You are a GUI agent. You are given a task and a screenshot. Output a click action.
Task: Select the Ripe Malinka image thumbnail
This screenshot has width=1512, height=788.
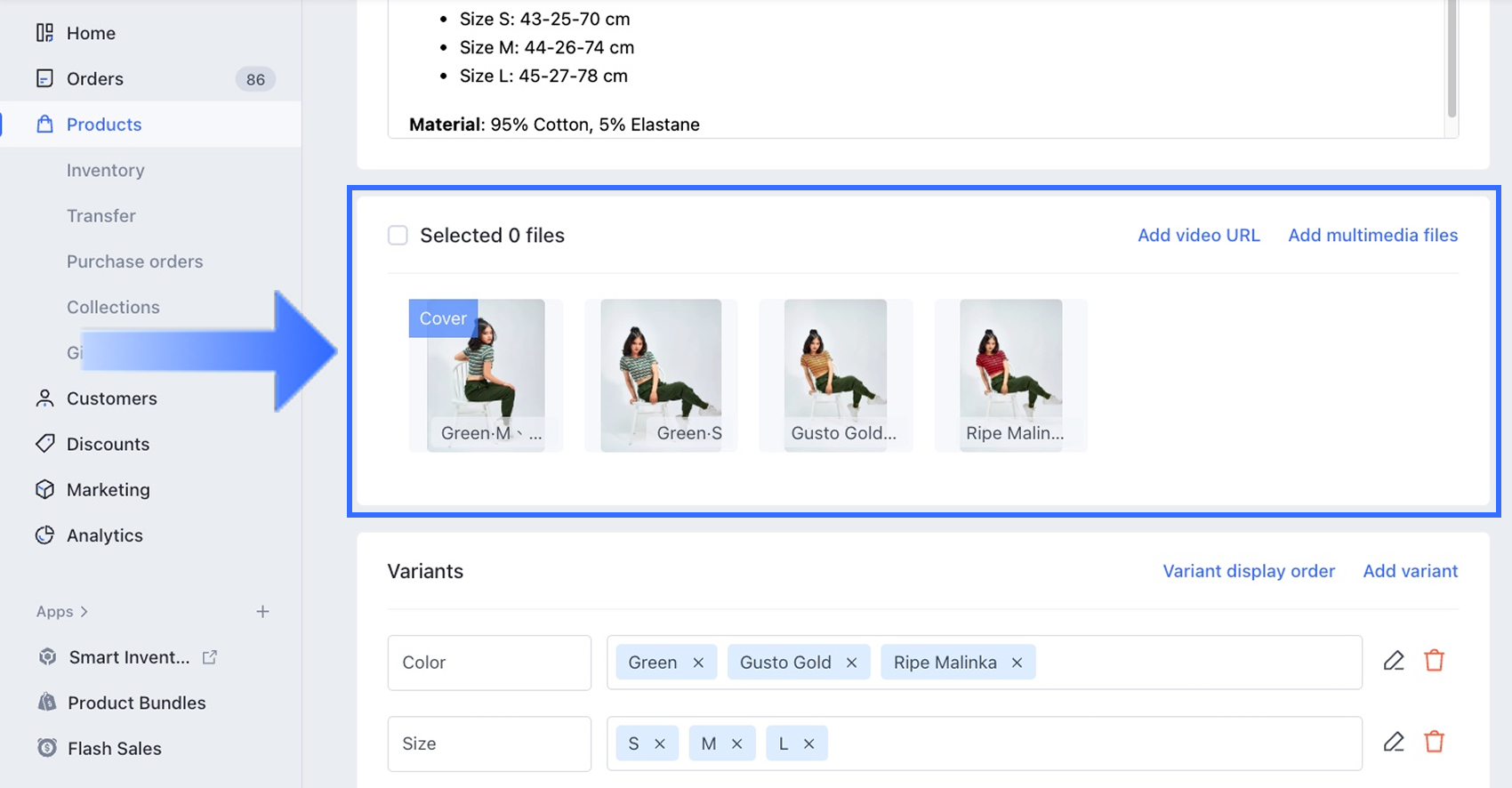pyautogui.click(x=1011, y=375)
